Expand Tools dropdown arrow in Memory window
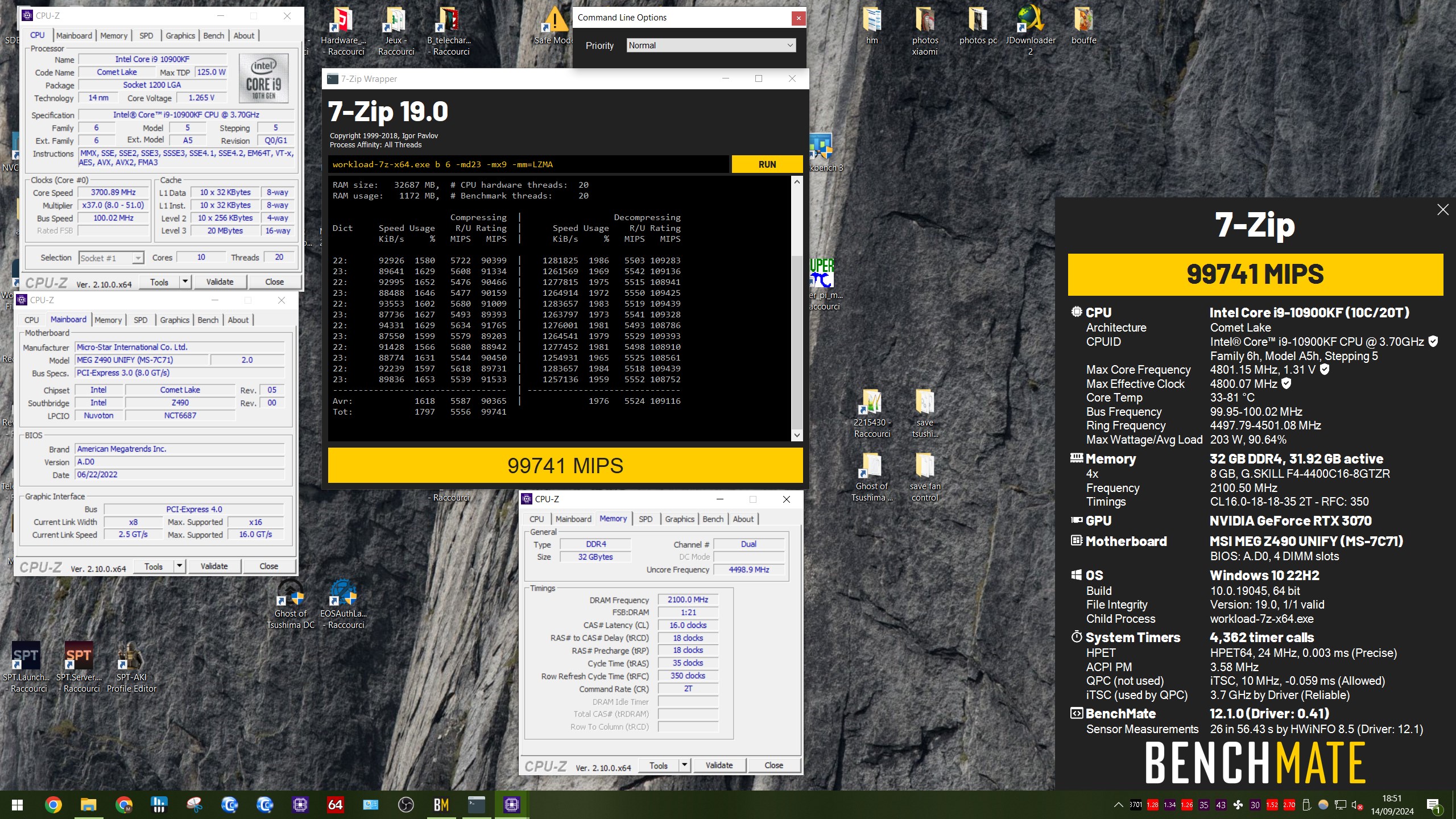This screenshot has height=819, width=1456. [684, 765]
